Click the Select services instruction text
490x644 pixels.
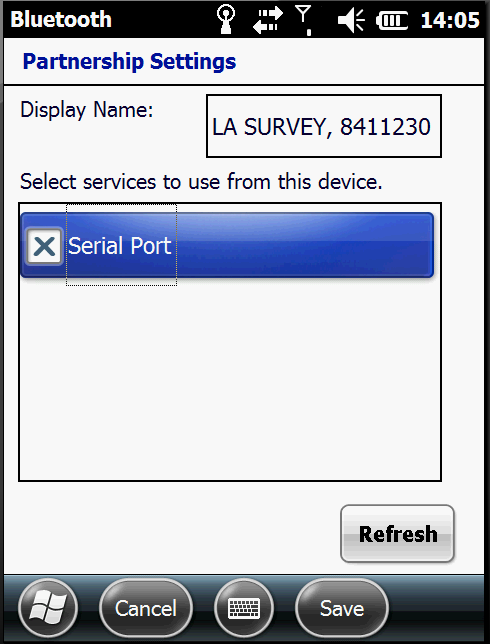coord(201,182)
